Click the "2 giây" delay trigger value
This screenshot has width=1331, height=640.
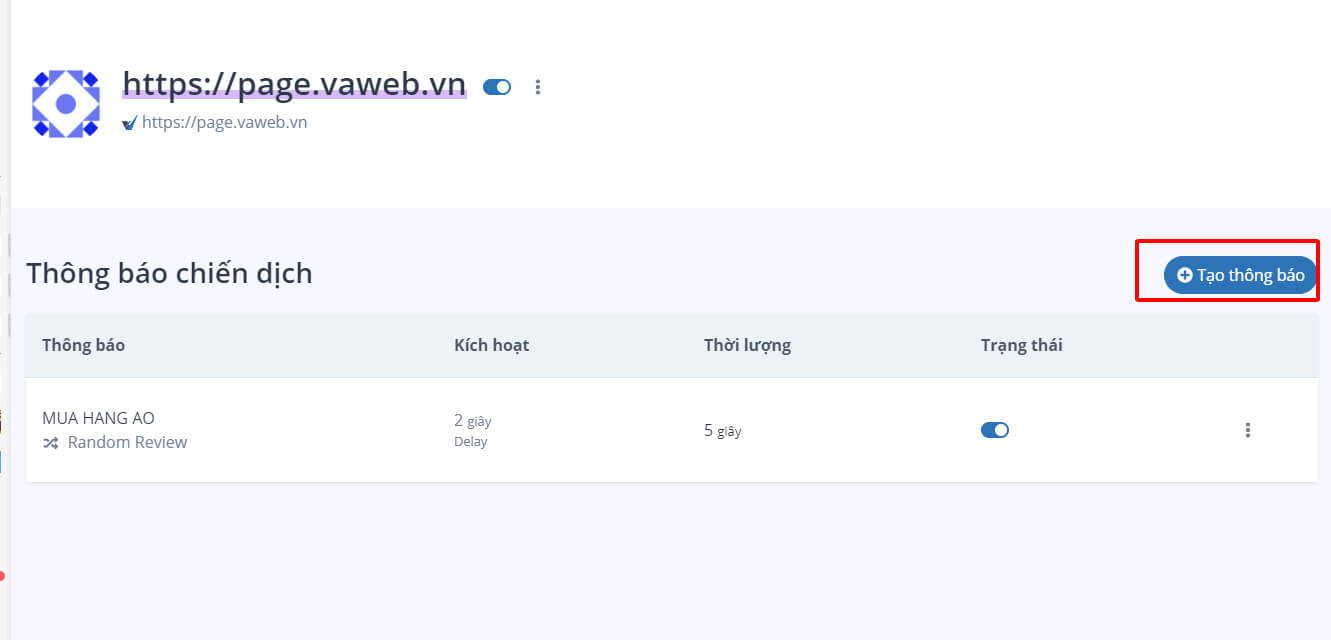[472, 421]
